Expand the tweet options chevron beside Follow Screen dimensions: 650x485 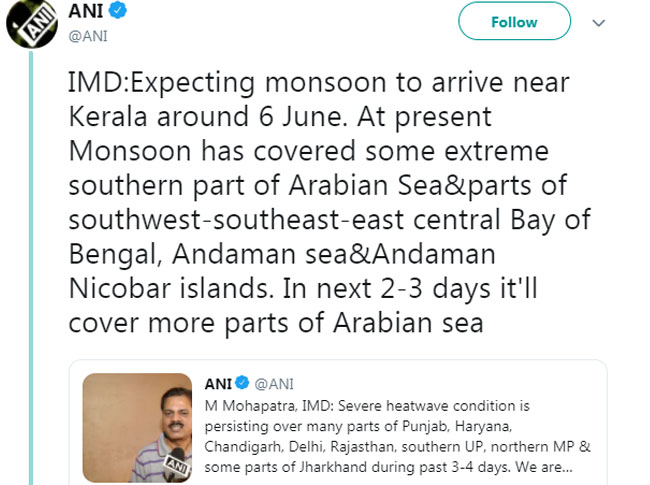[599, 23]
